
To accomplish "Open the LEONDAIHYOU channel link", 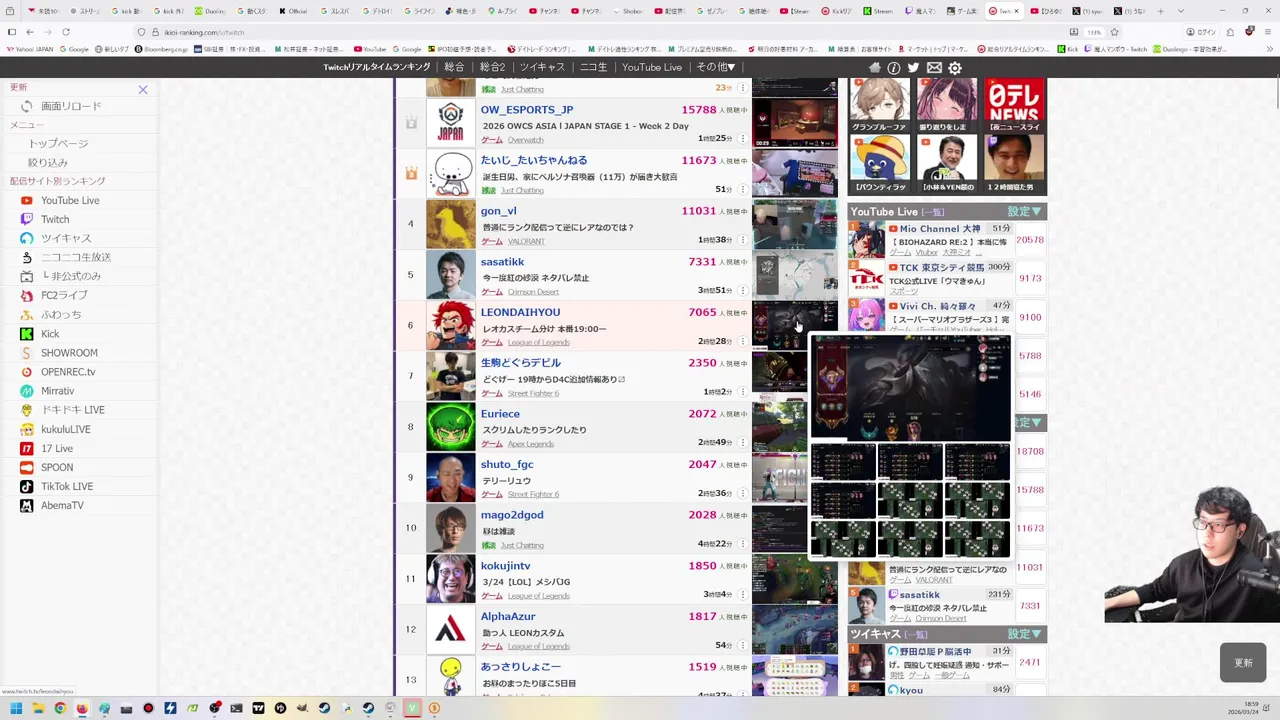I will pos(520,312).
